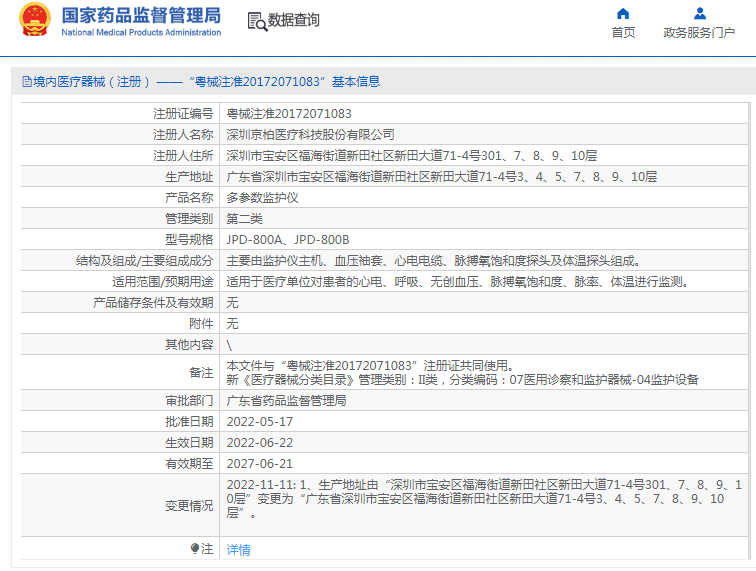
Task: Click the national emblem logo icon
Action: pos(35,20)
